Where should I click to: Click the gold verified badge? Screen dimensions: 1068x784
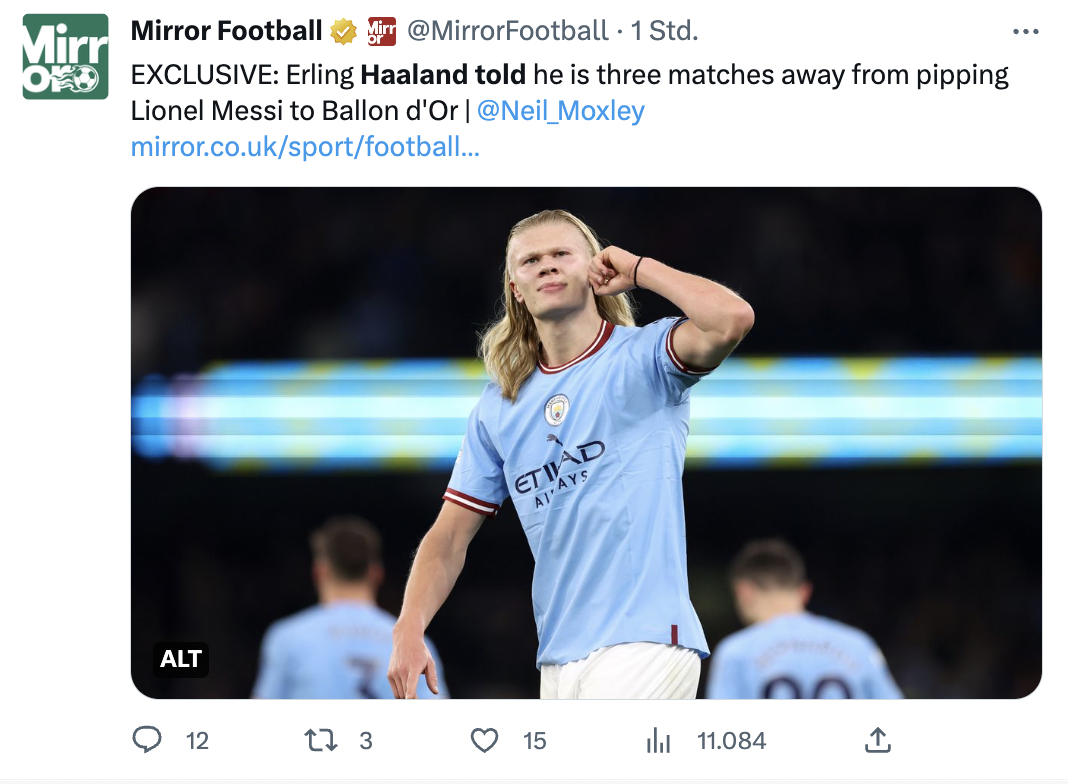(x=343, y=32)
